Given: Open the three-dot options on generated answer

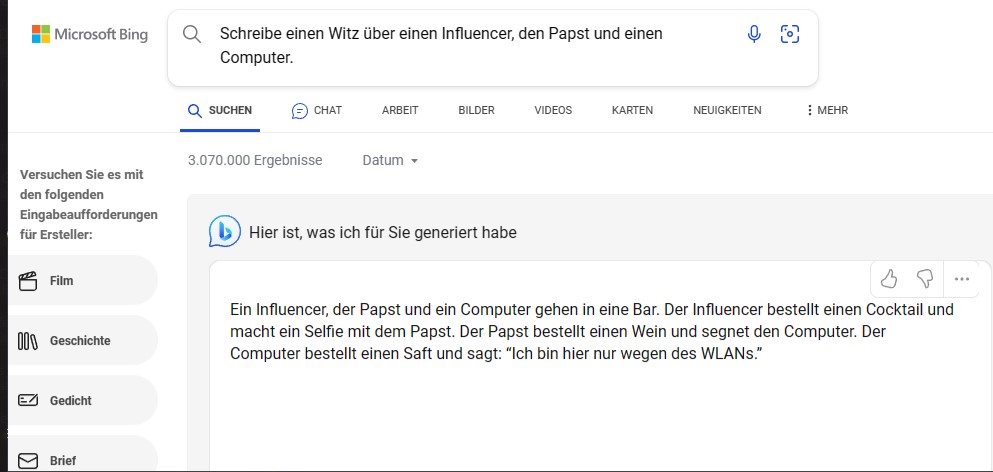Looking at the screenshot, I should pos(961,279).
